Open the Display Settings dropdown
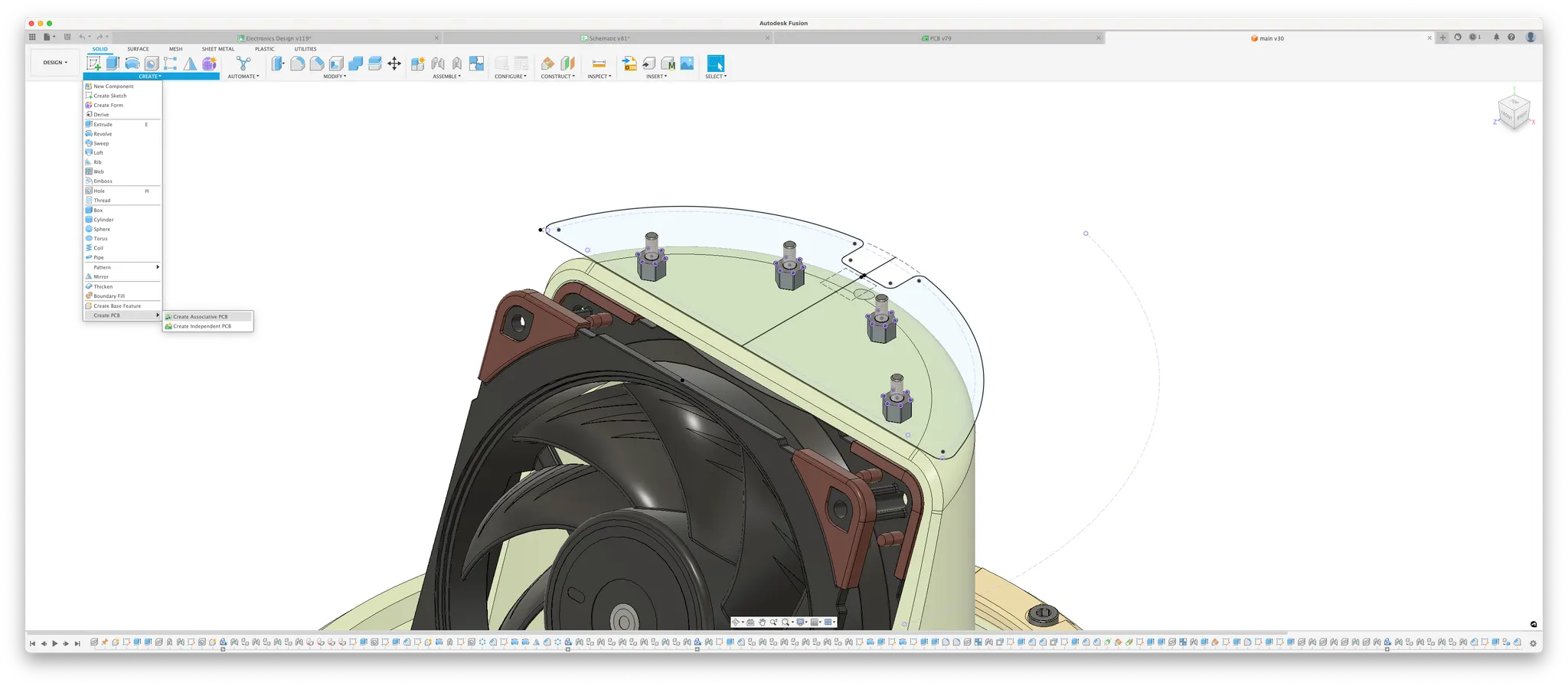Screen dimensions: 1568x686 point(802,622)
